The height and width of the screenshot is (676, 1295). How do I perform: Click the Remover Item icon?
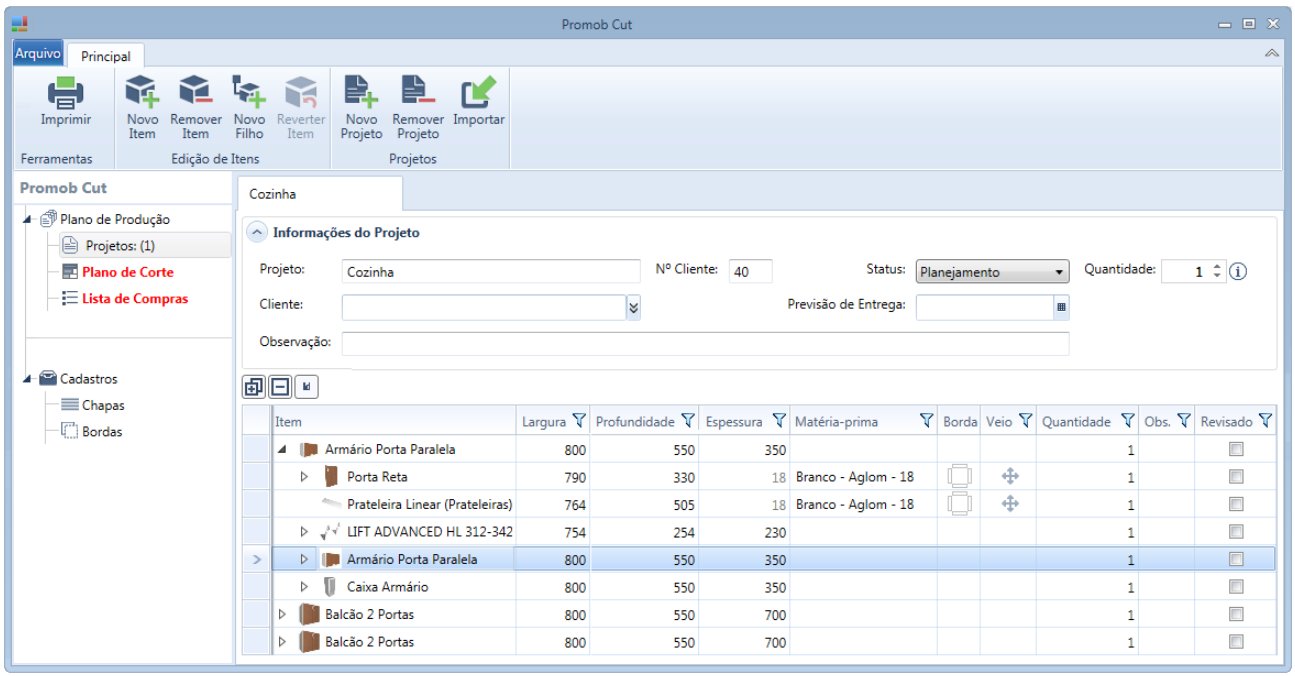[195, 94]
